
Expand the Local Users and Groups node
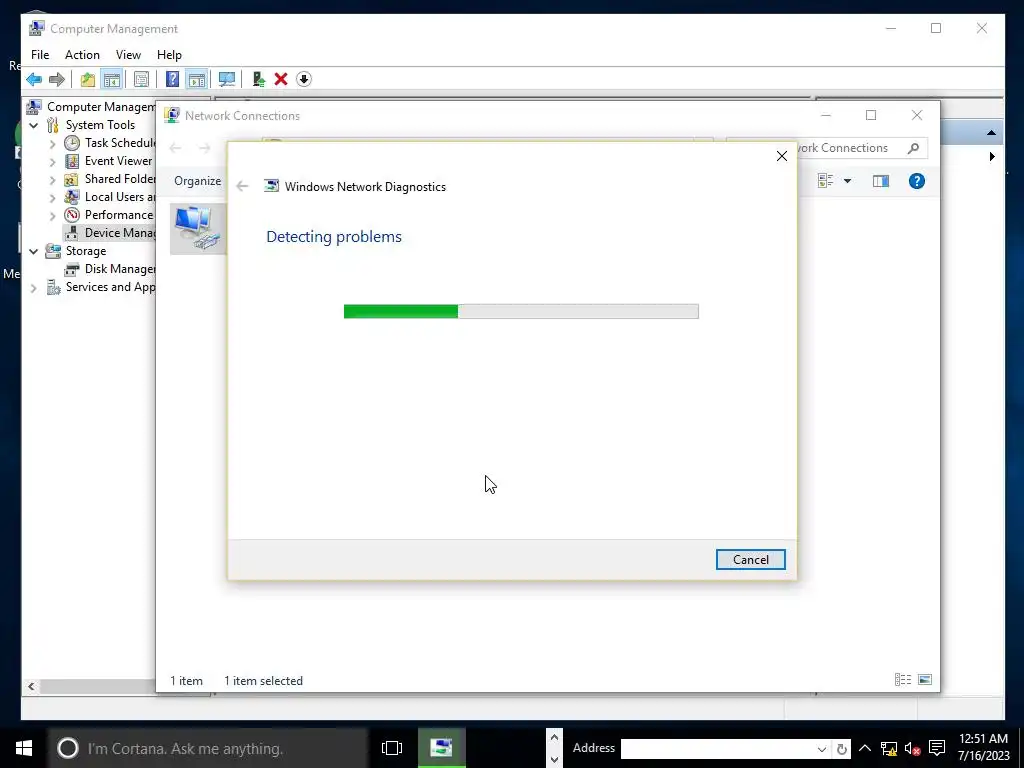coord(53,197)
